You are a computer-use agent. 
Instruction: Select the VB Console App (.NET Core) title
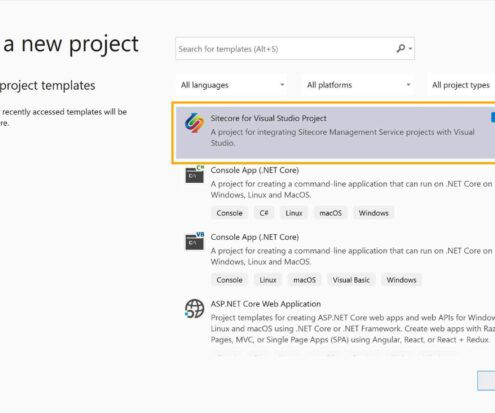255,237
